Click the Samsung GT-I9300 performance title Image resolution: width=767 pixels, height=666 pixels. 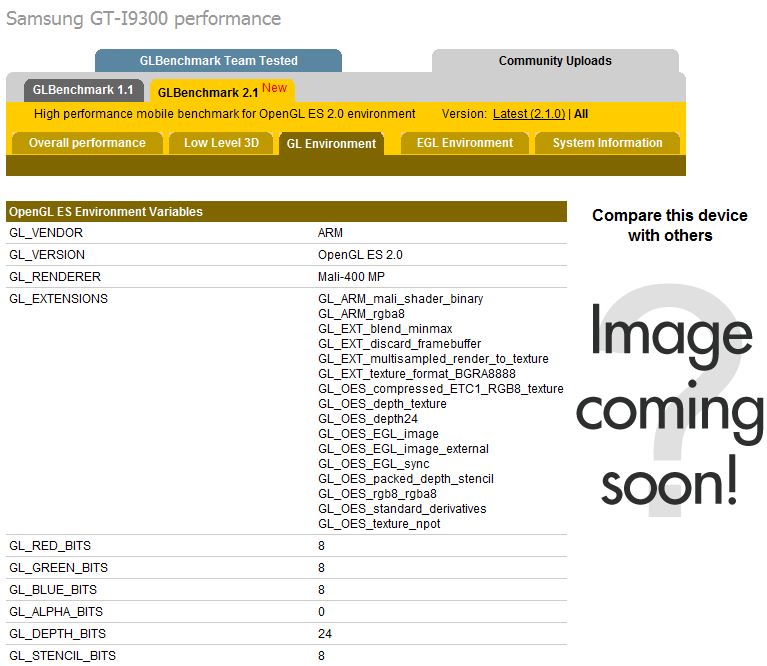(144, 19)
